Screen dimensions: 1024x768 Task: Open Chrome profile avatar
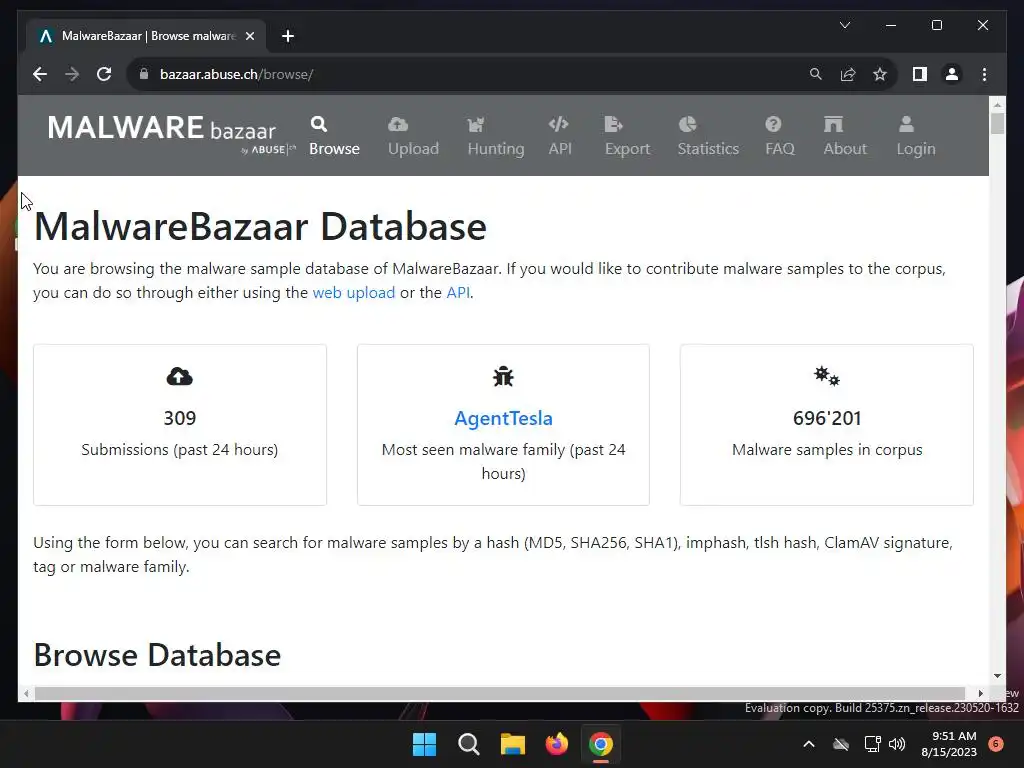[952, 74]
